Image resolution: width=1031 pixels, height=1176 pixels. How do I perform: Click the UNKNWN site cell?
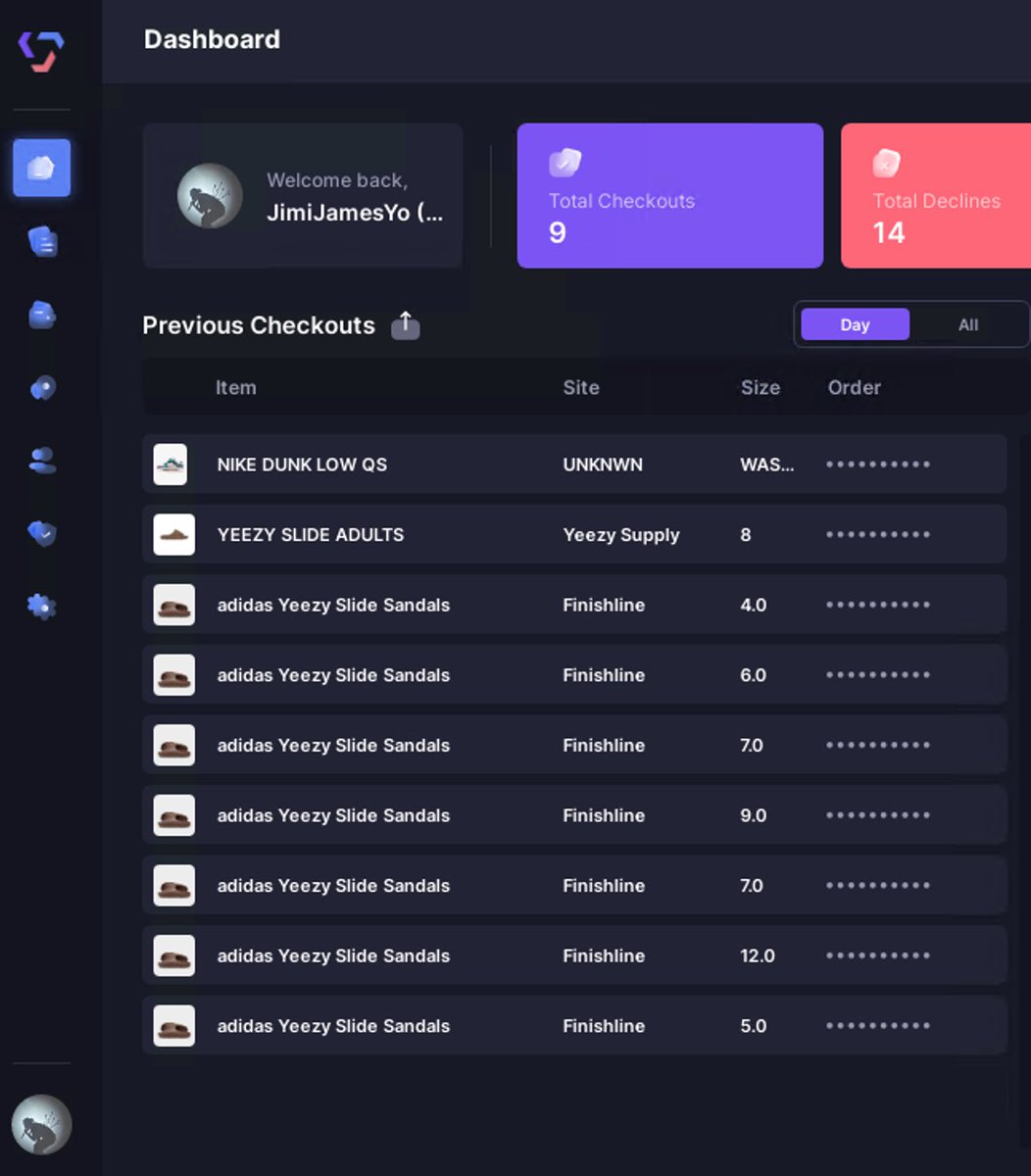point(603,465)
